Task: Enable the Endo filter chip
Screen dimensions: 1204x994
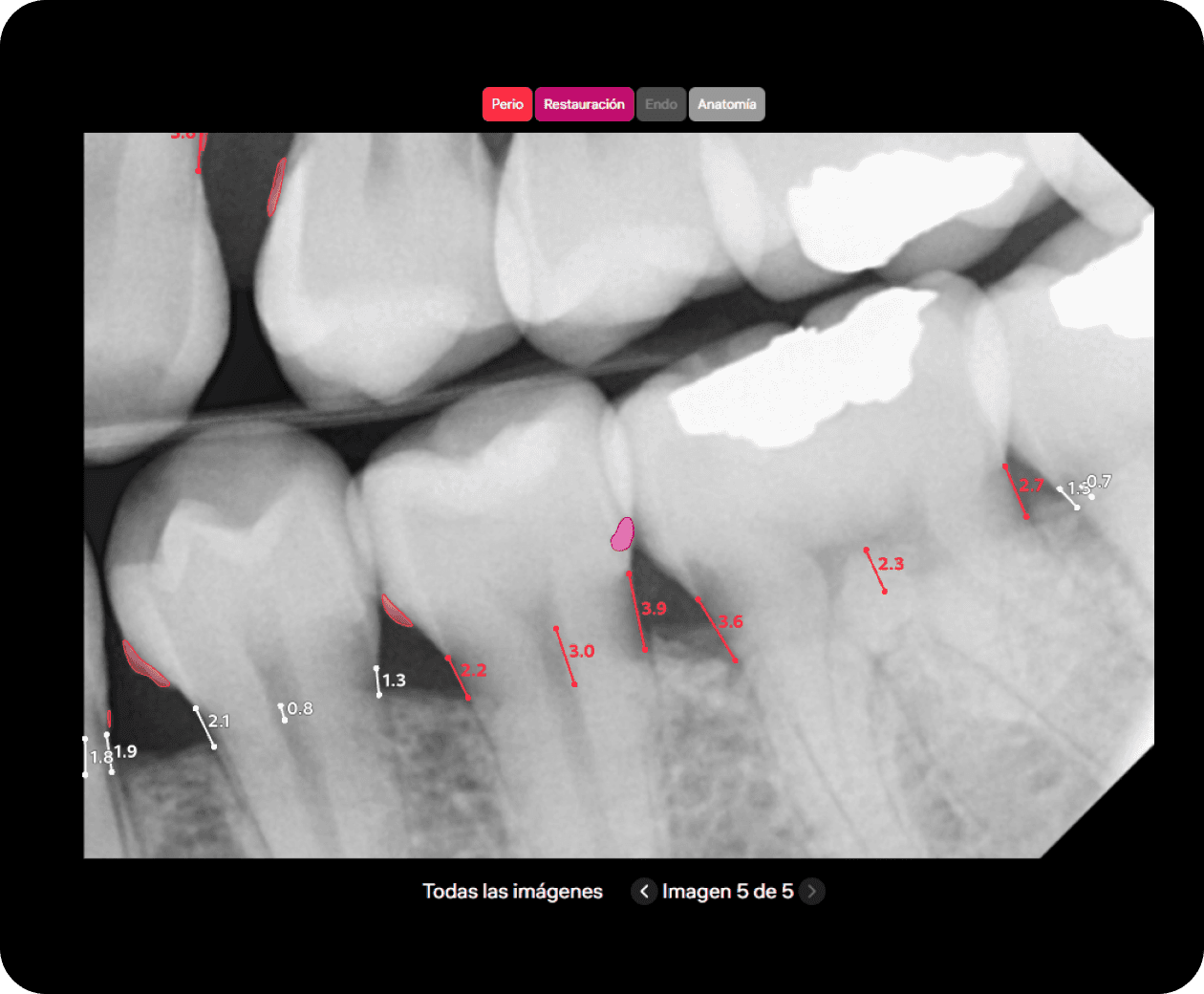Action: pos(660,104)
